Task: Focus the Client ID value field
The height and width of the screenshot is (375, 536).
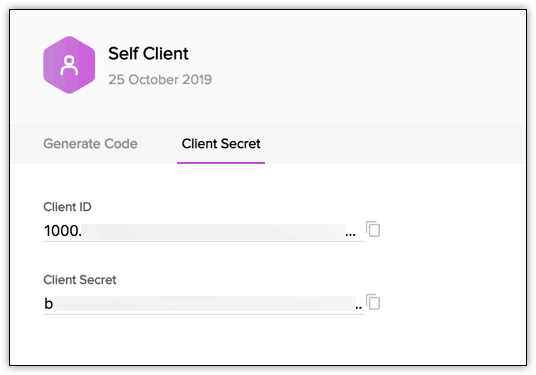Action: pos(204,231)
